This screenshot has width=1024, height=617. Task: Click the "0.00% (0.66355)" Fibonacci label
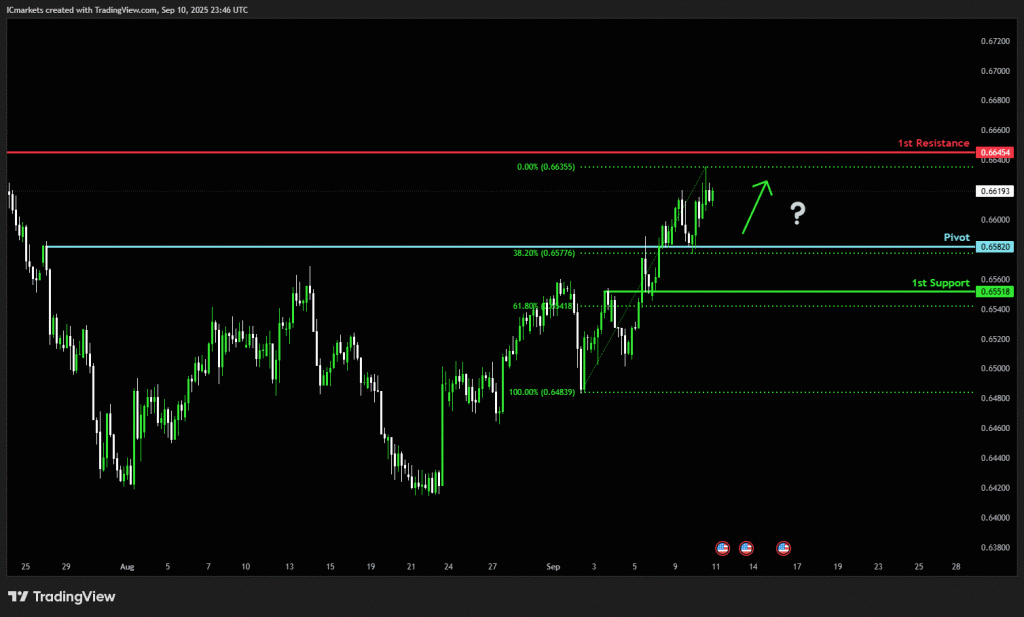546,167
